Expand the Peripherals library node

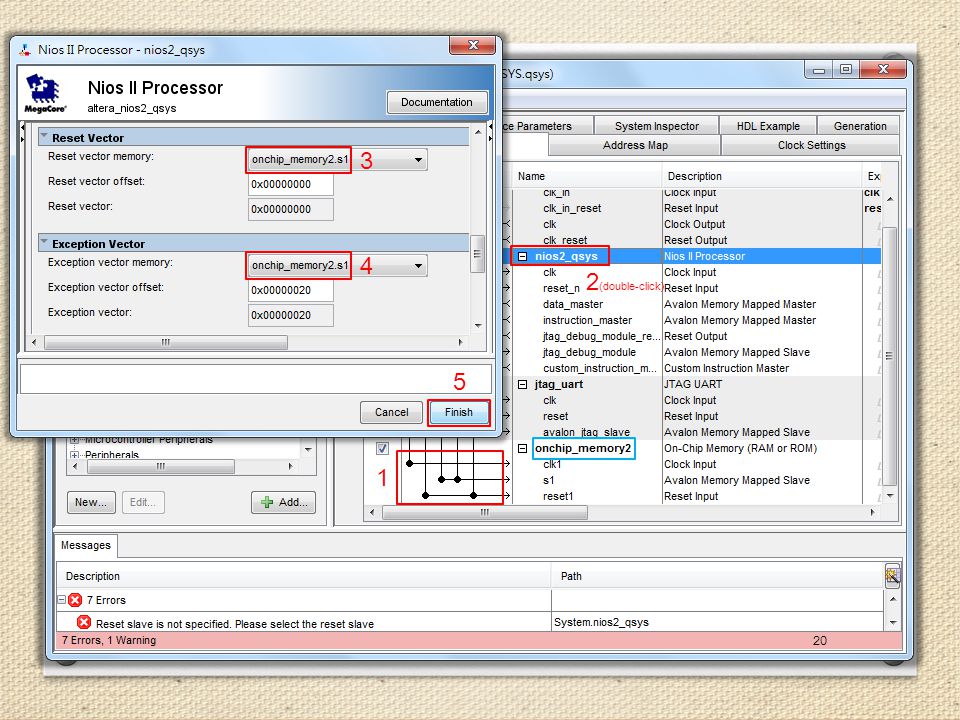[x=74, y=455]
